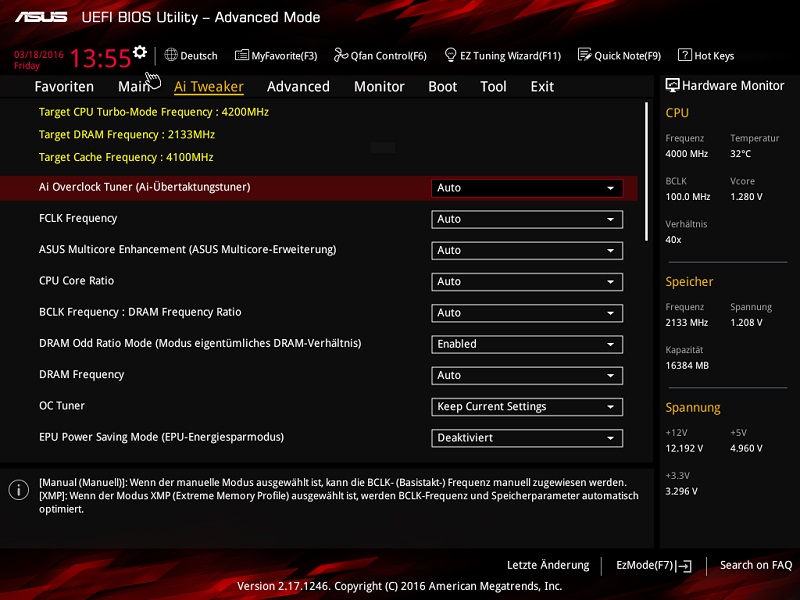Viewport: 800px width, 600px height.
Task: Open the clock settings gear icon
Action: [140, 52]
